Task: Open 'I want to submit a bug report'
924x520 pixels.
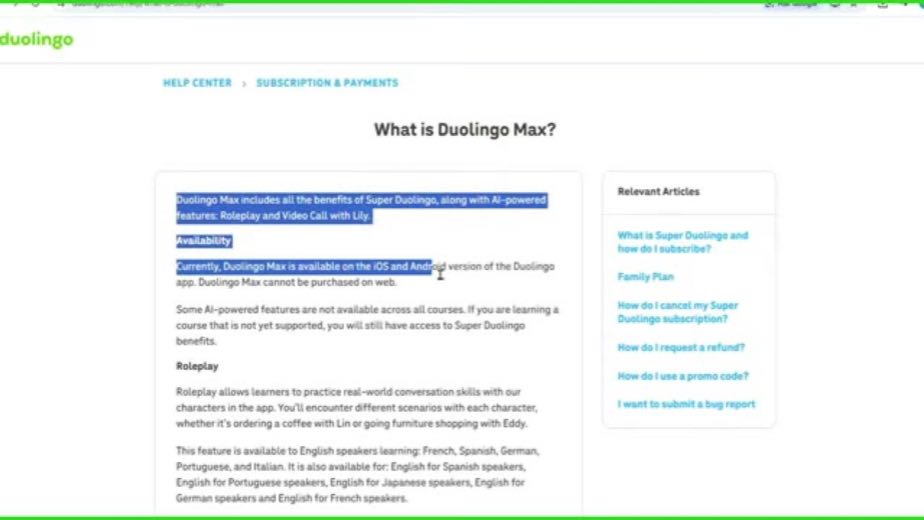Action: pos(686,404)
